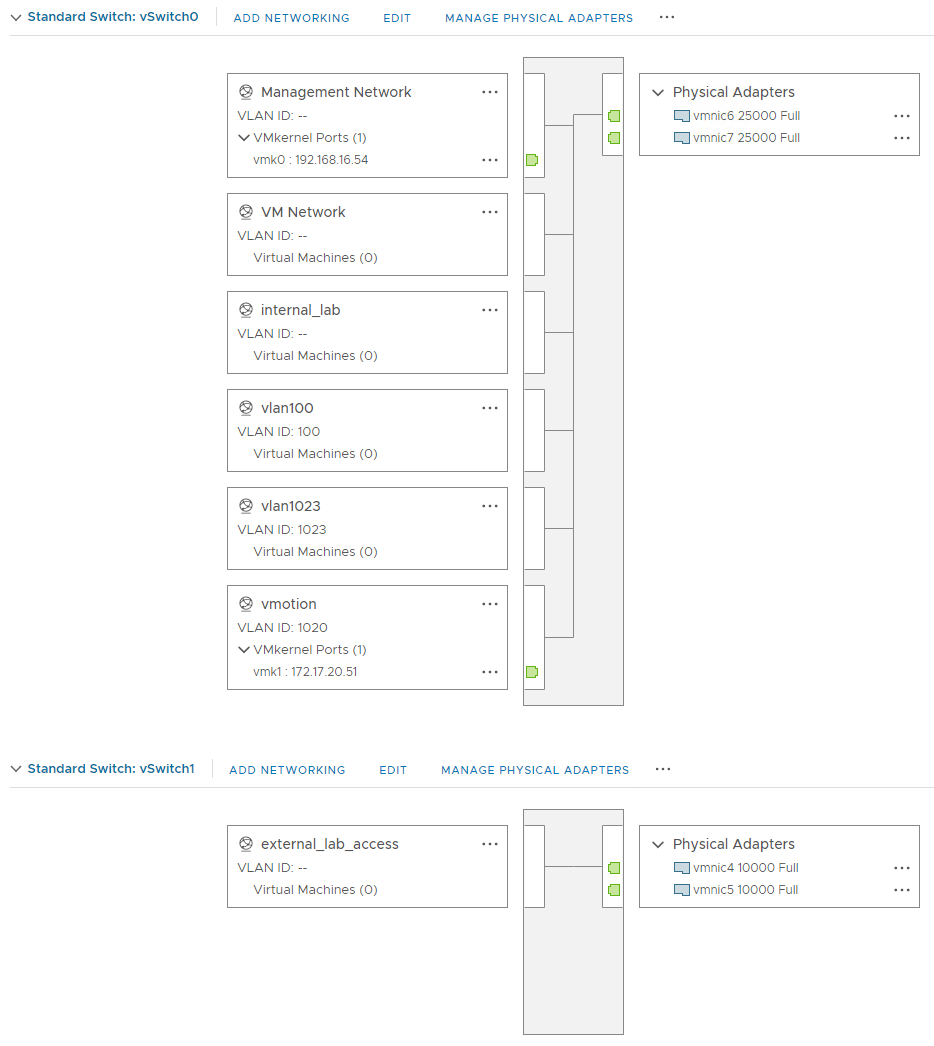Collapse VMkernel Ports under Management Network
934x1046 pixels.
coord(244,135)
